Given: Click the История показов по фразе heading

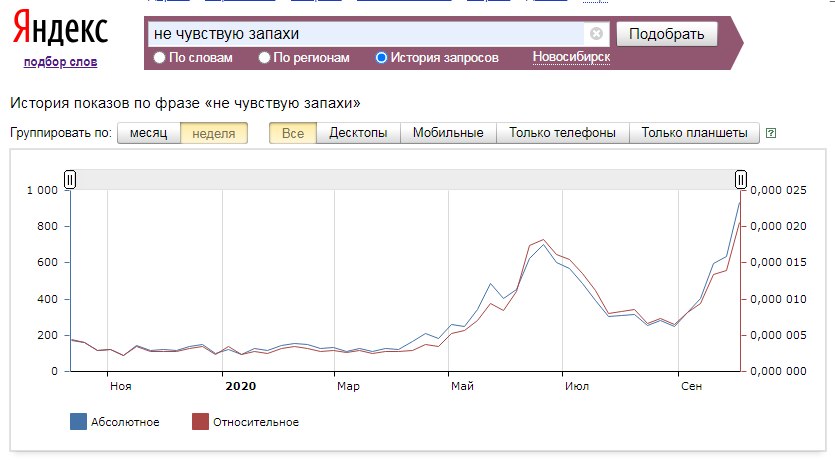Looking at the screenshot, I should [185, 103].
